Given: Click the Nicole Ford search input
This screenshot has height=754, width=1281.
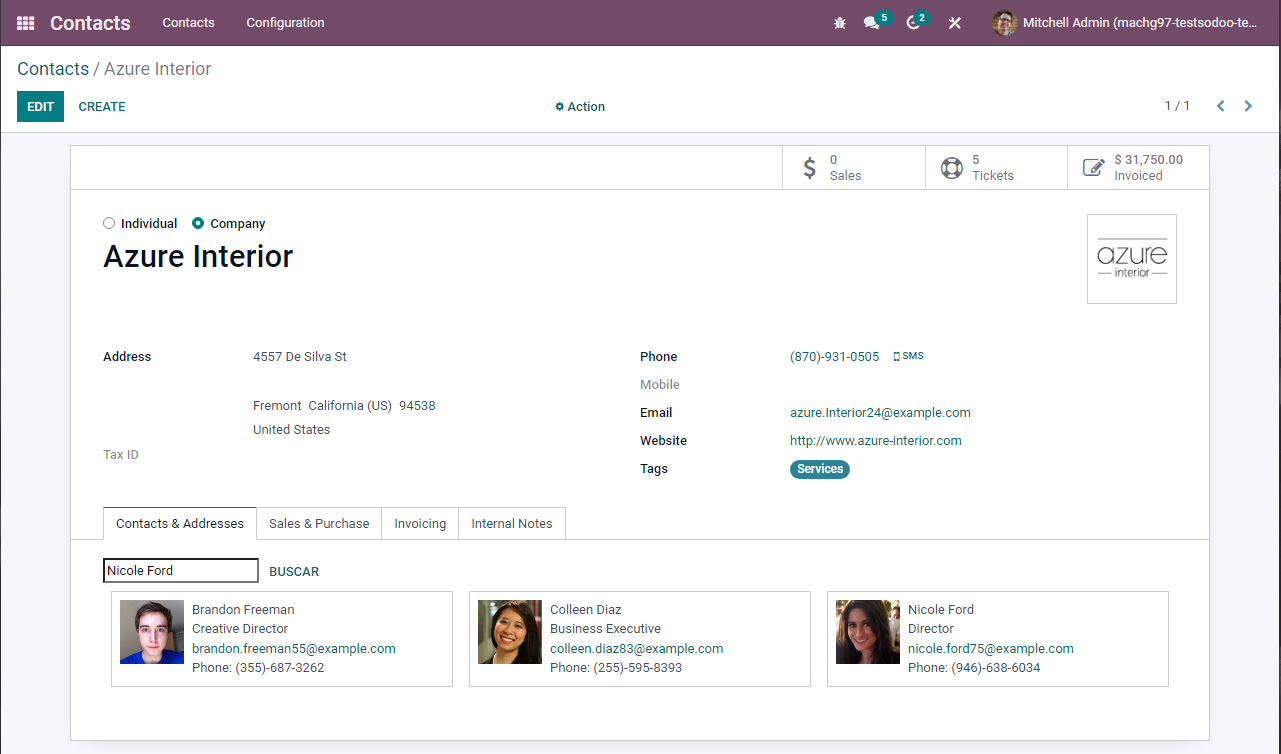Looking at the screenshot, I should tap(181, 571).
